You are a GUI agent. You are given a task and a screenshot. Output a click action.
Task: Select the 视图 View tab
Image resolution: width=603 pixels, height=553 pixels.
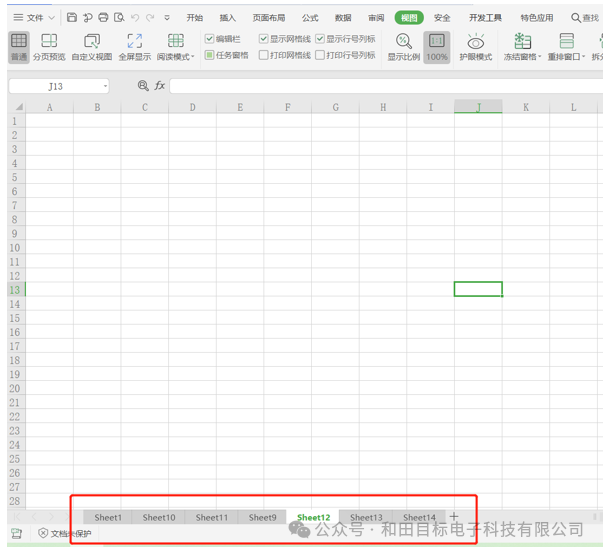pos(409,18)
